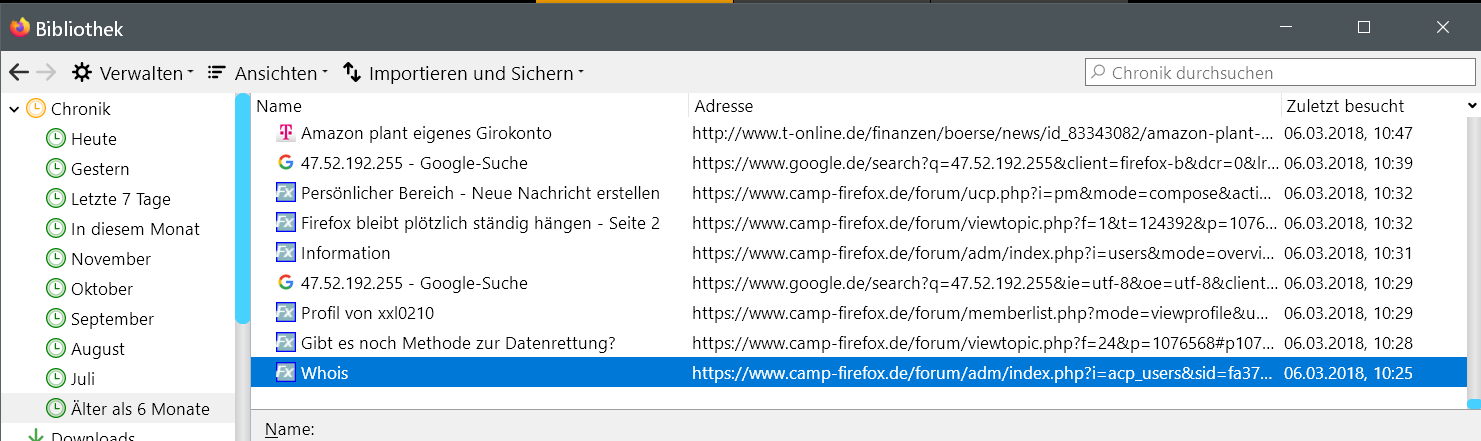Click the clock icon next to Heute

pos(55,139)
